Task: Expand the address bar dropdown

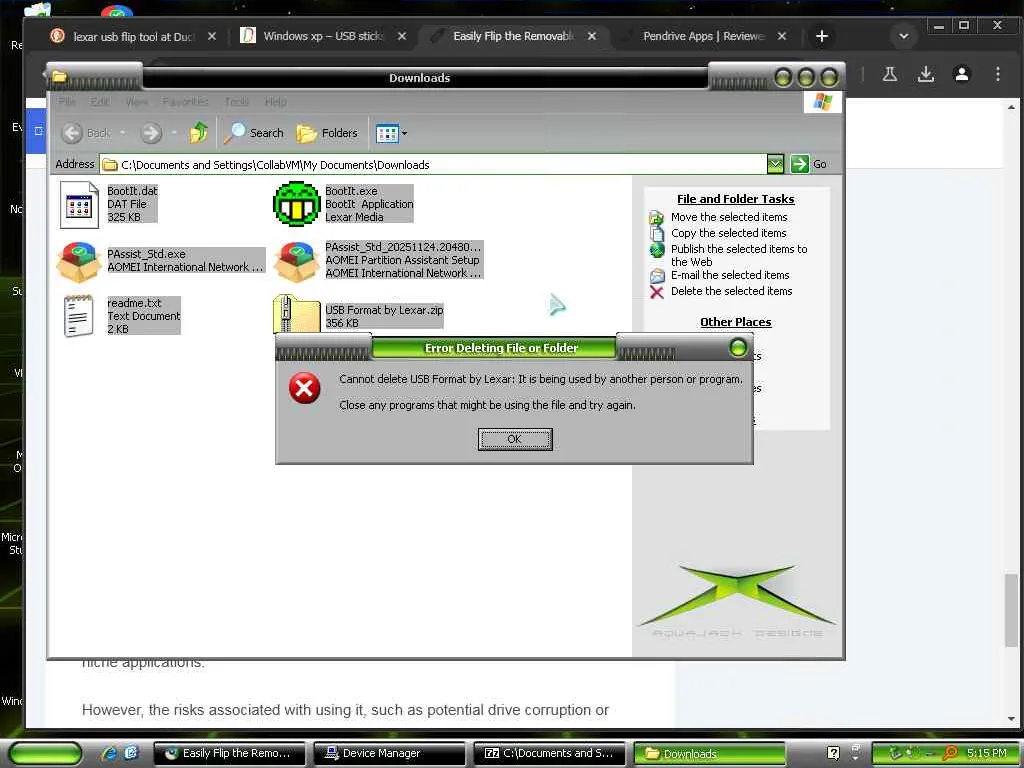Action: click(775, 164)
